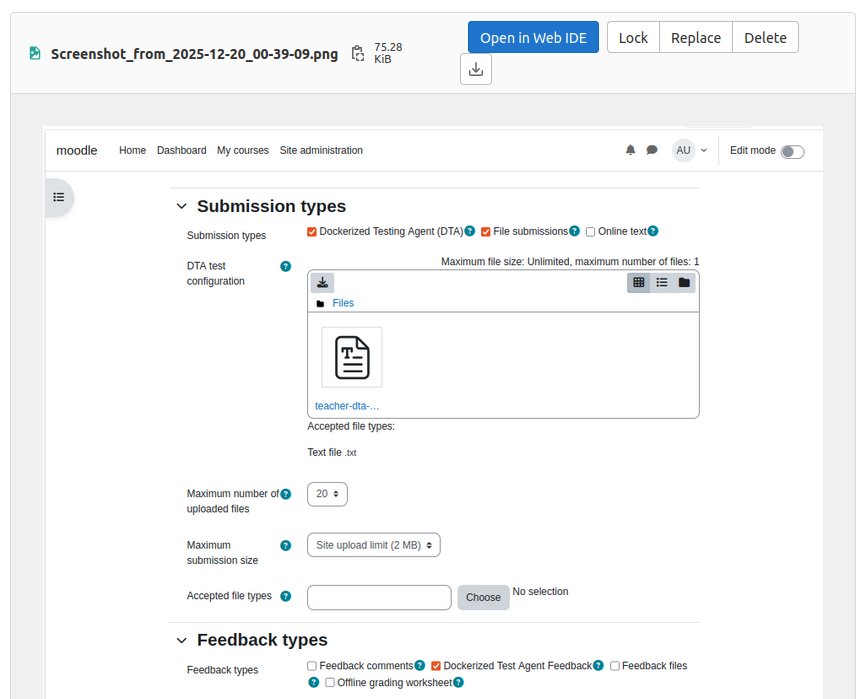
Task: Enable the Online text checkbox
Action: click(x=591, y=232)
